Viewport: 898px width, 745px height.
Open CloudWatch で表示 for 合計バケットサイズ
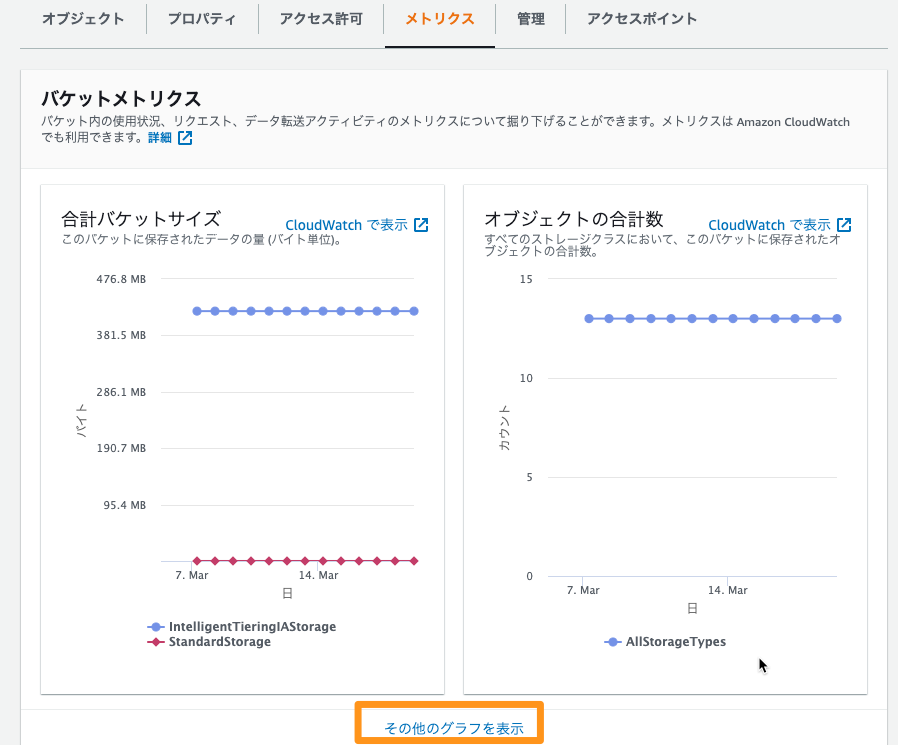click(x=346, y=225)
